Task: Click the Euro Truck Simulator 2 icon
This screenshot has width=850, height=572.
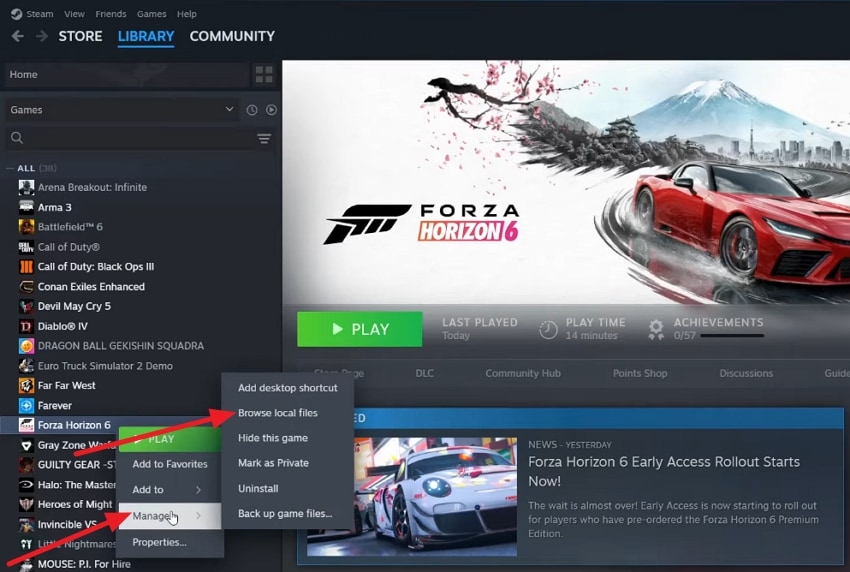Action: point(26,365)
